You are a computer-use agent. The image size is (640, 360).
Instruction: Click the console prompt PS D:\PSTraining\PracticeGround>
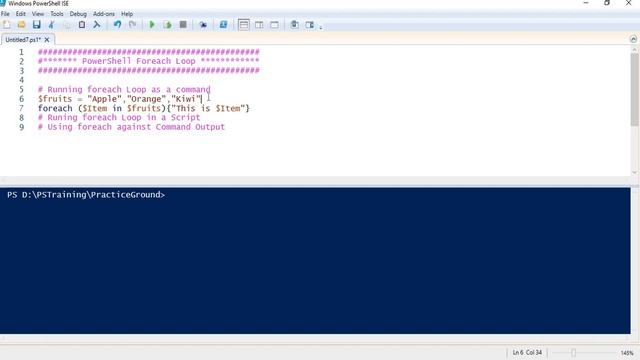[86, 195]
